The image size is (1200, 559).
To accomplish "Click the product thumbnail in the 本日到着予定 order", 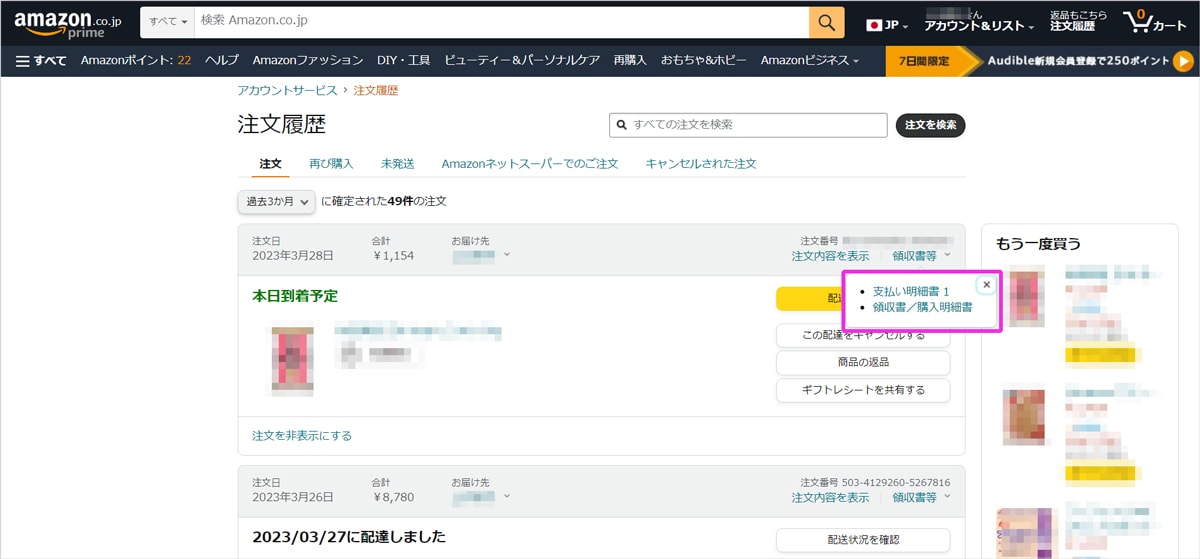I will (292, 361).
